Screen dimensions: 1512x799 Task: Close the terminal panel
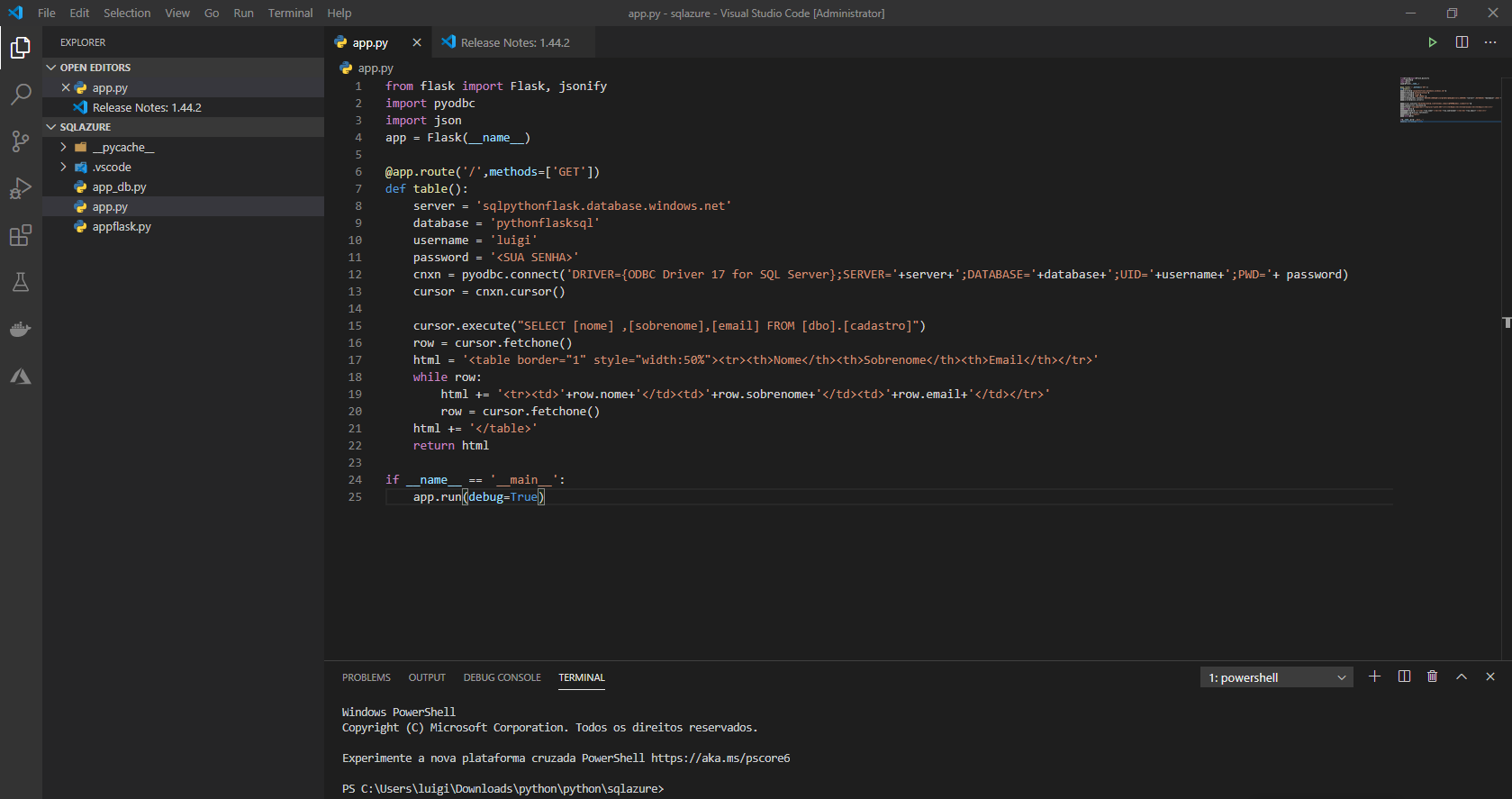(x=1490, y=676)
